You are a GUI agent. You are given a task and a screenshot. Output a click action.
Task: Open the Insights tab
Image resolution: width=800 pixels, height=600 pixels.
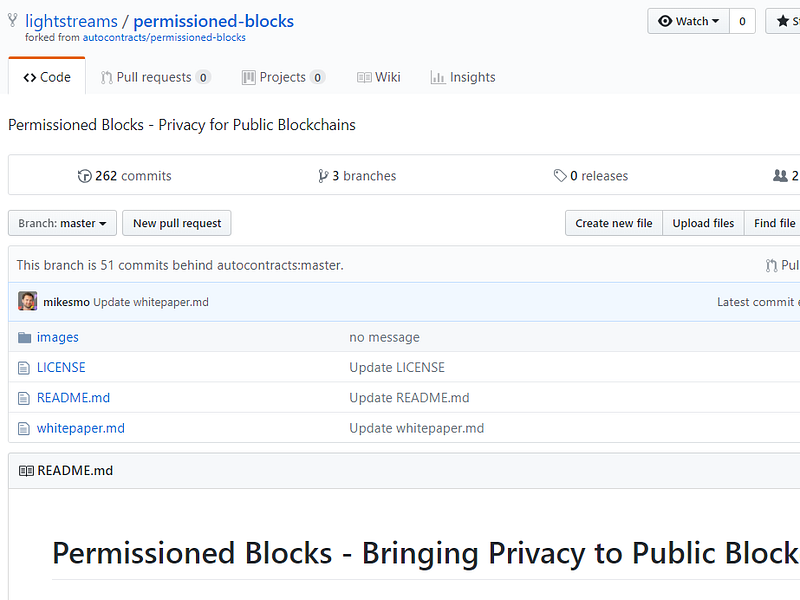coord(463,77)
